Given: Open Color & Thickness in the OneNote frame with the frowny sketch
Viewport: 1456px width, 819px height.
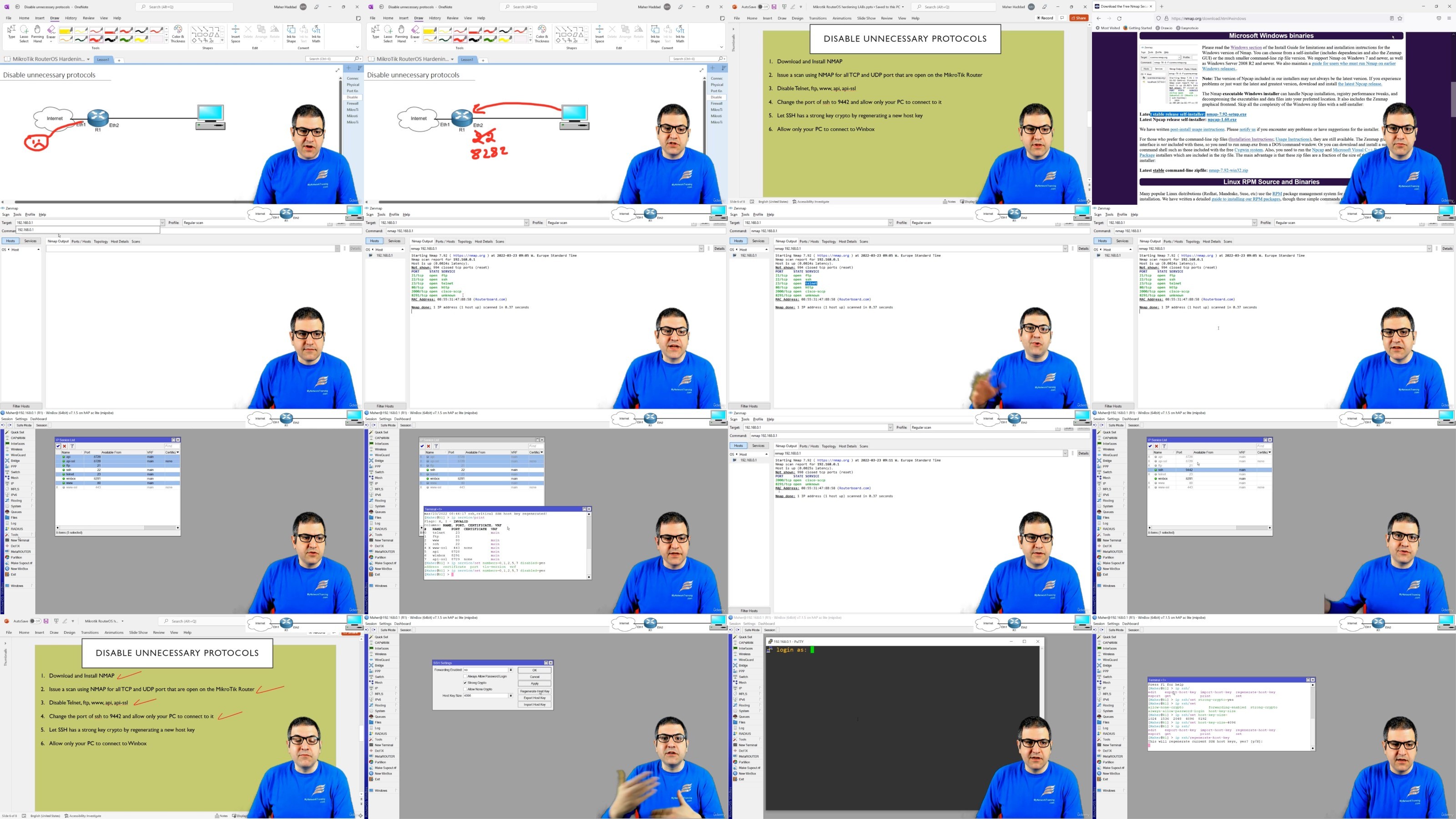Looking at the screenshot, I should 177,34.
